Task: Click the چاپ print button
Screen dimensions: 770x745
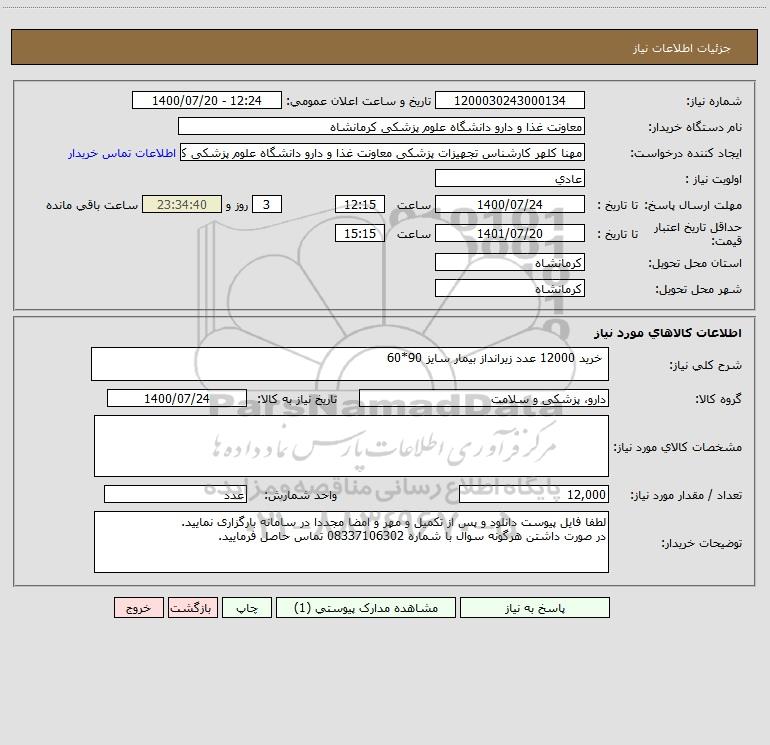Action: (x=247, y=607)
